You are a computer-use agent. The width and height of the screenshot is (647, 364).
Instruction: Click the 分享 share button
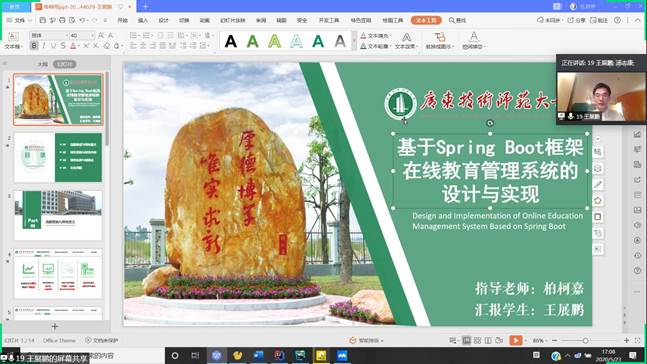point(576,20)
